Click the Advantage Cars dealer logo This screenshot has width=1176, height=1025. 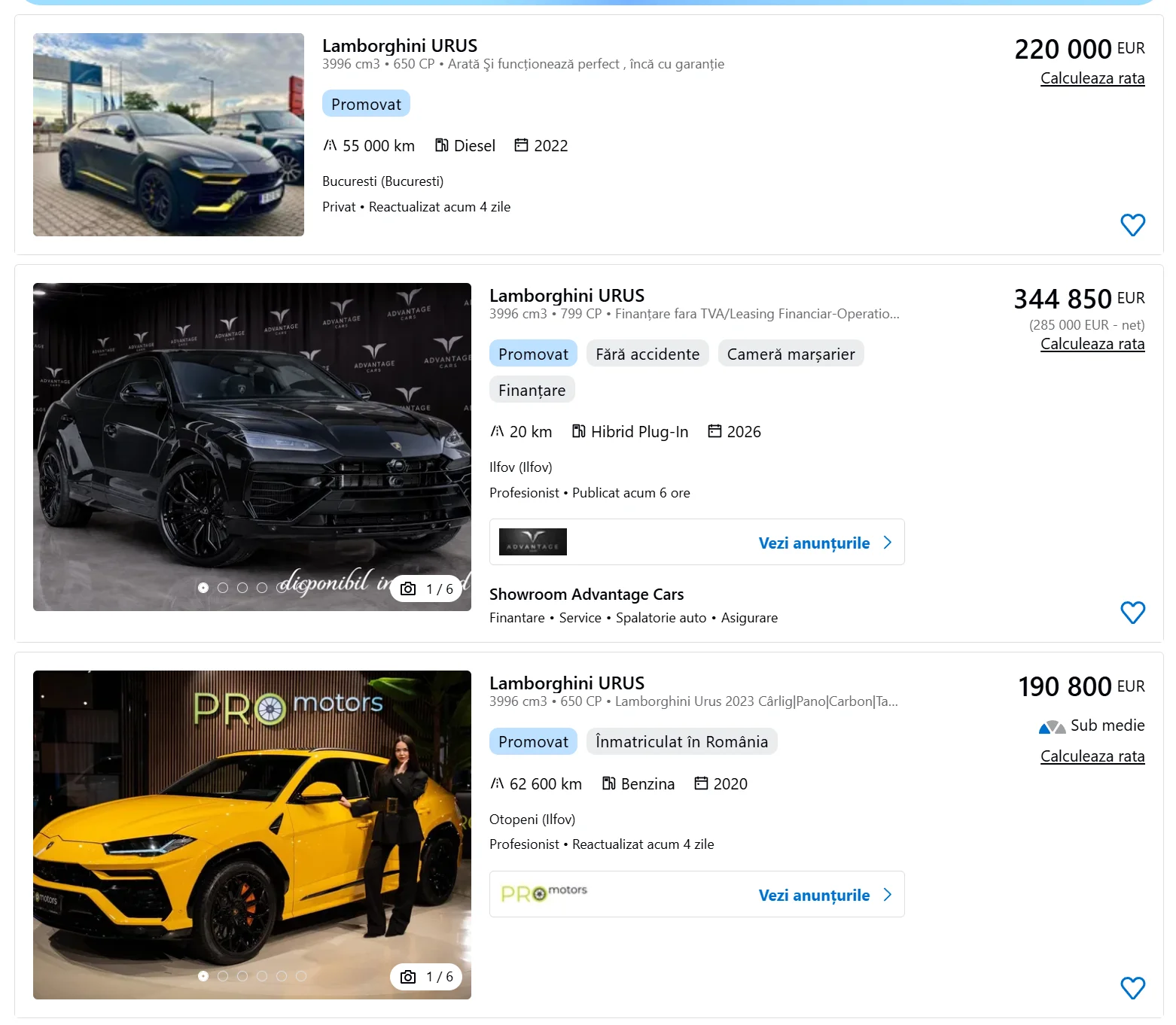click(x=533, y=542)
